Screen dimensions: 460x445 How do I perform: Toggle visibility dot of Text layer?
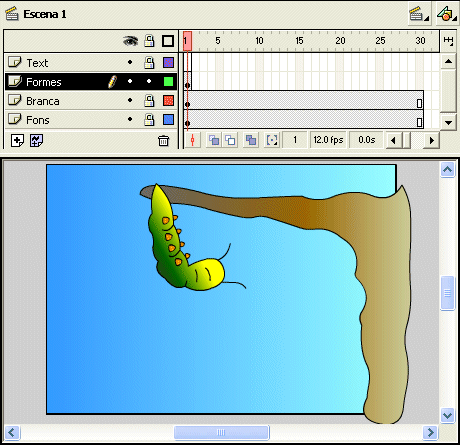click(x=130, y=62)
